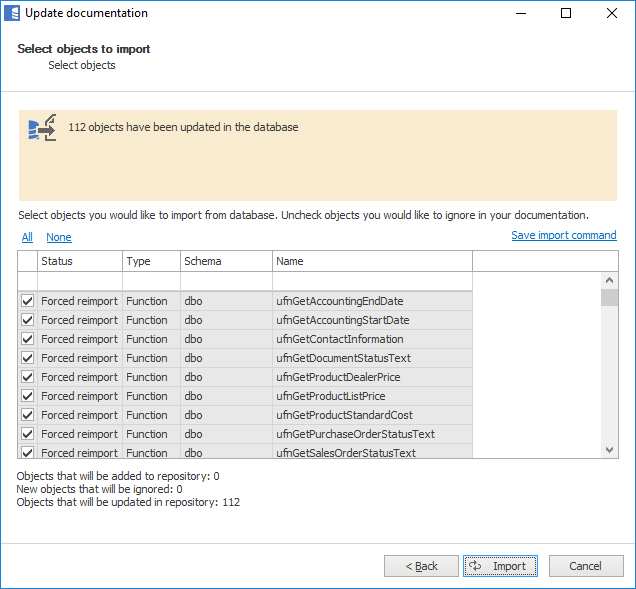Image resolution: width=636 pixels, height=589 pixels.
Task: Click the Name column header
Action: pyautogui.click(x=371, y=261)
